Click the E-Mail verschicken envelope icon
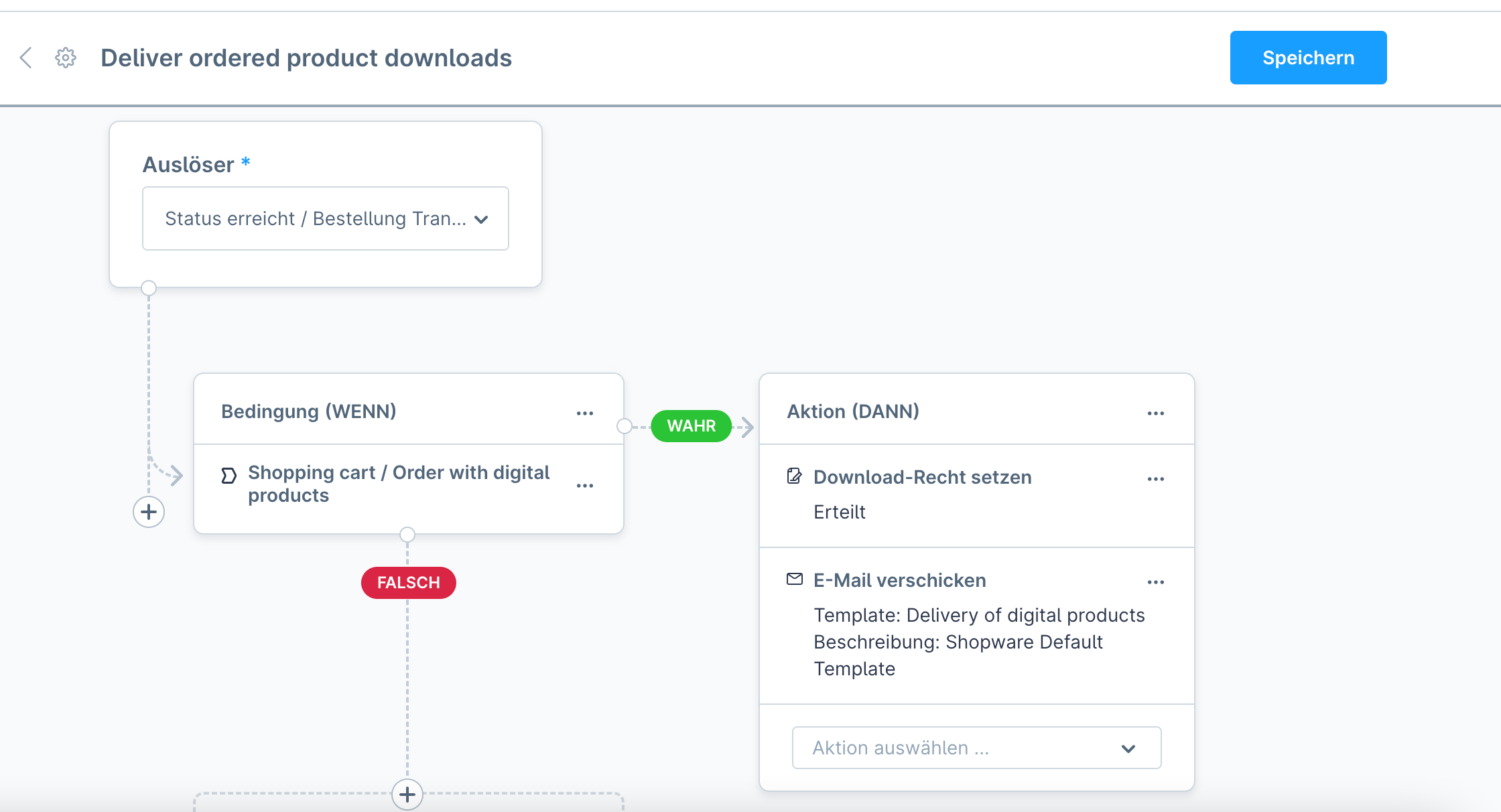 (x=795, y=579)
